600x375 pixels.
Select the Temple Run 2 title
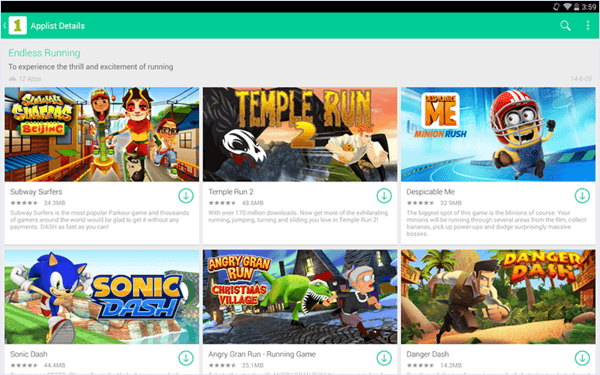231,192
